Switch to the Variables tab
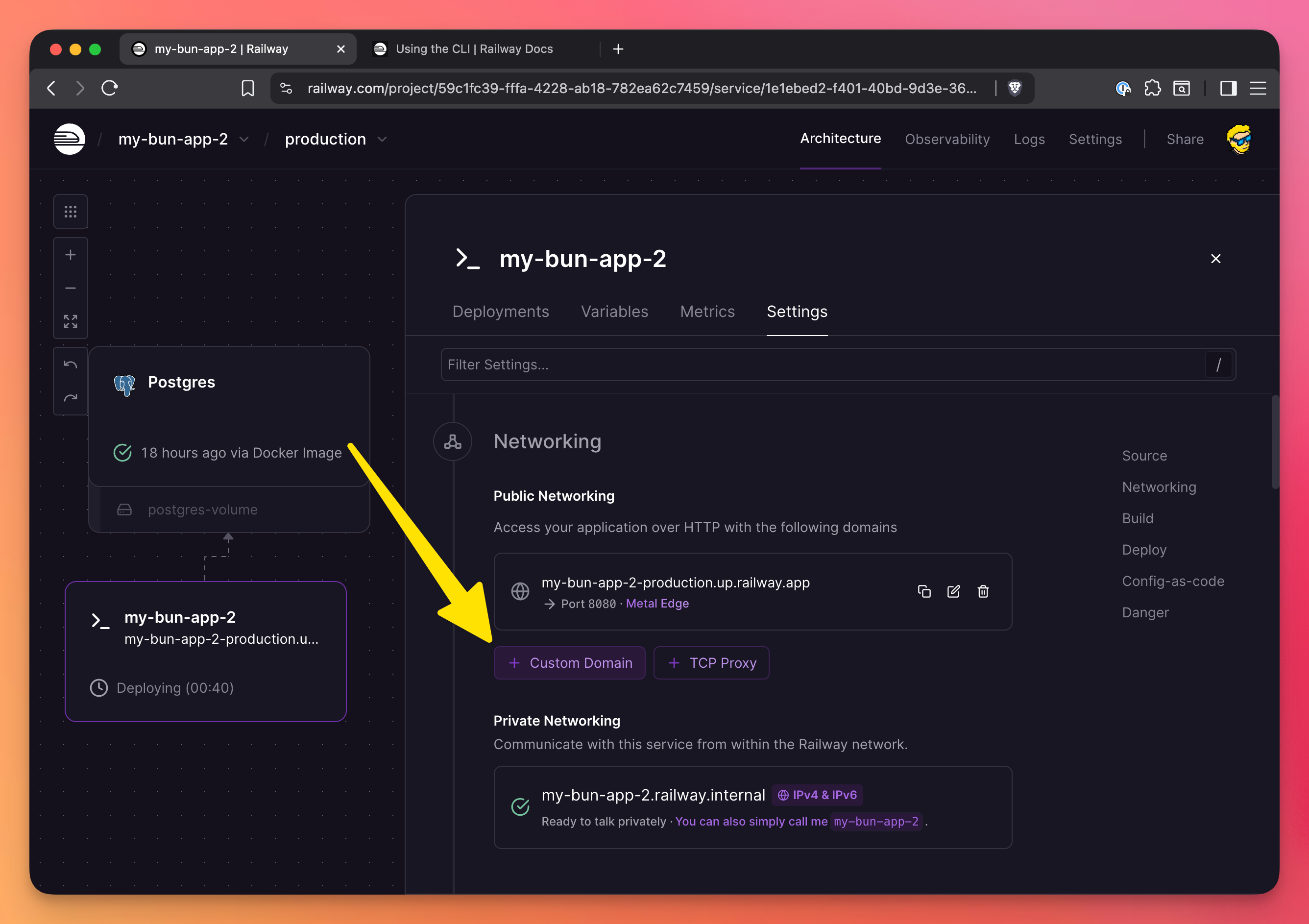The image size is (1309, 924). 614,311
